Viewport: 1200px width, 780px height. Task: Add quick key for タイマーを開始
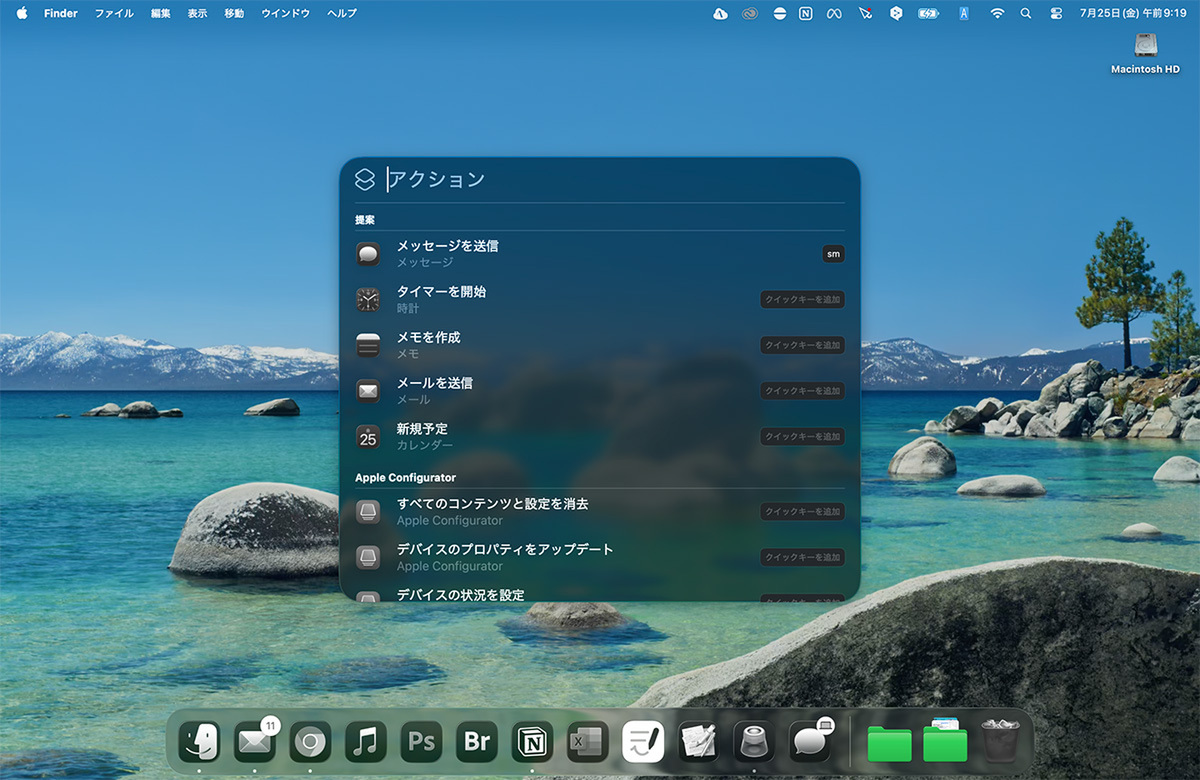(802, 299)
